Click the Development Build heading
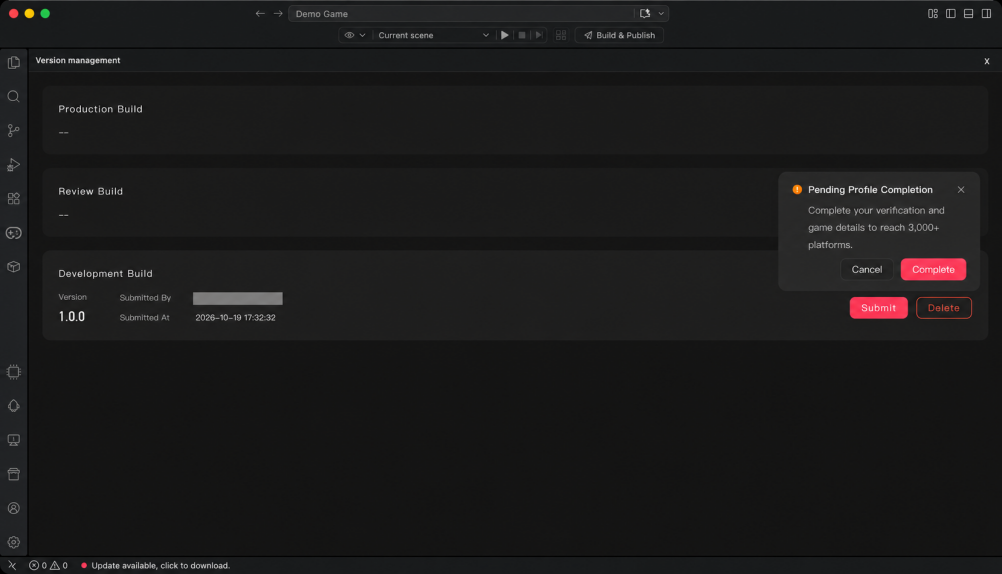Image resolution: width=1002 pixels, height=574 pixels. coord(105,274)
